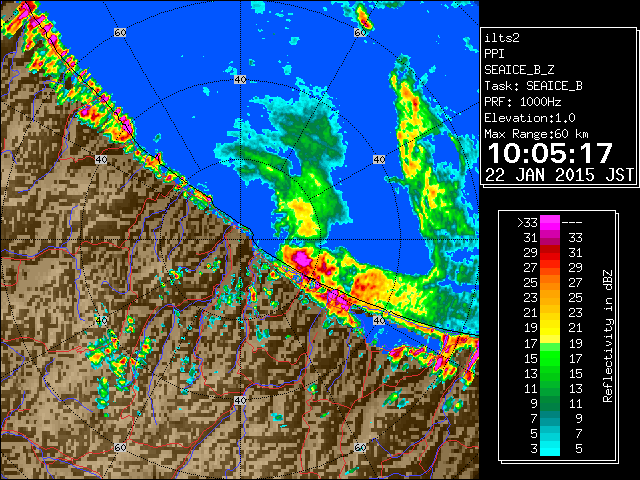The image size is (640, 480).
Task: Select the "Elevation:1.0" value
Action: coord(529,118)
